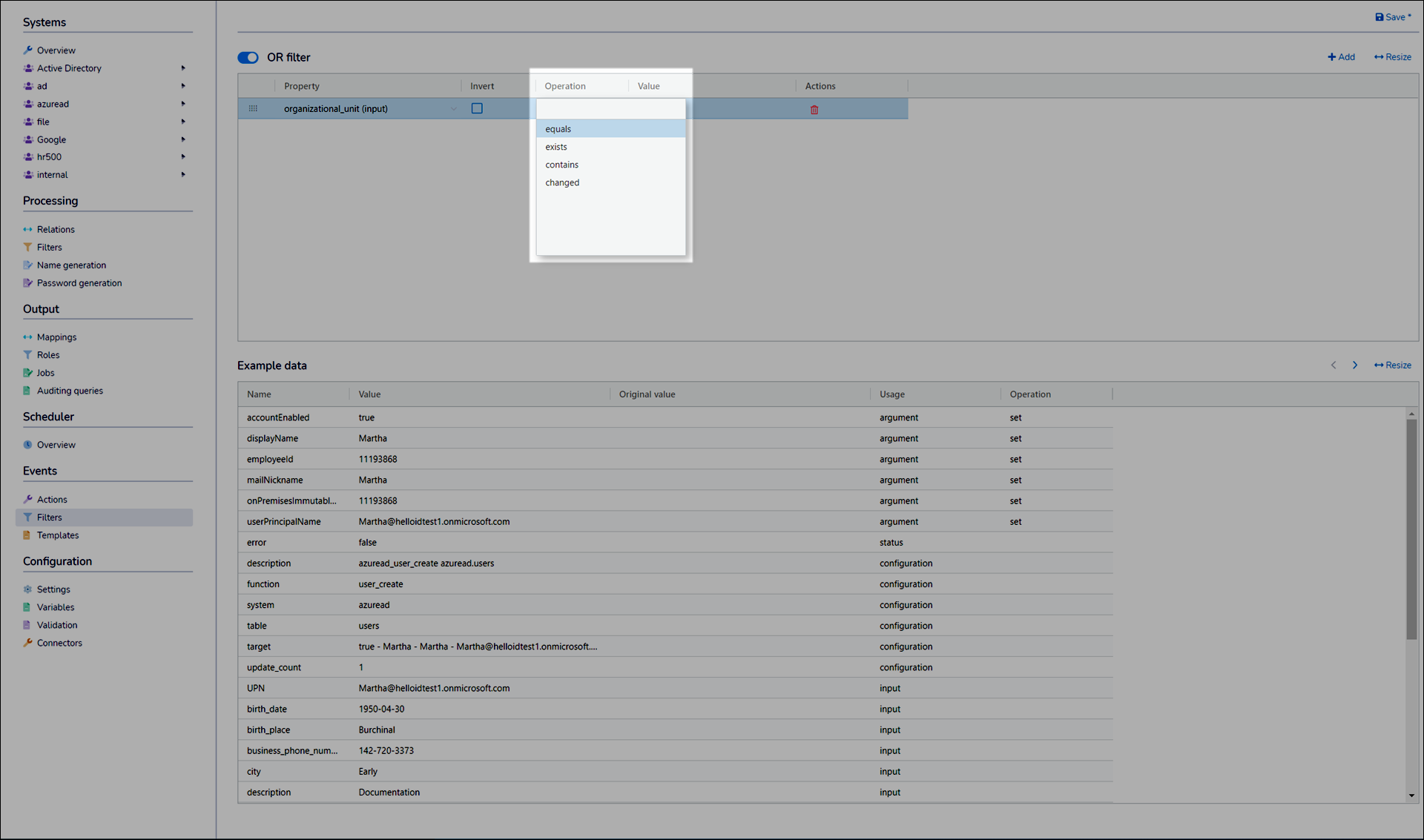This screenshot has width=1424, height=840.
Task: Click the drag handle on filter row
Action: point(253,109)
